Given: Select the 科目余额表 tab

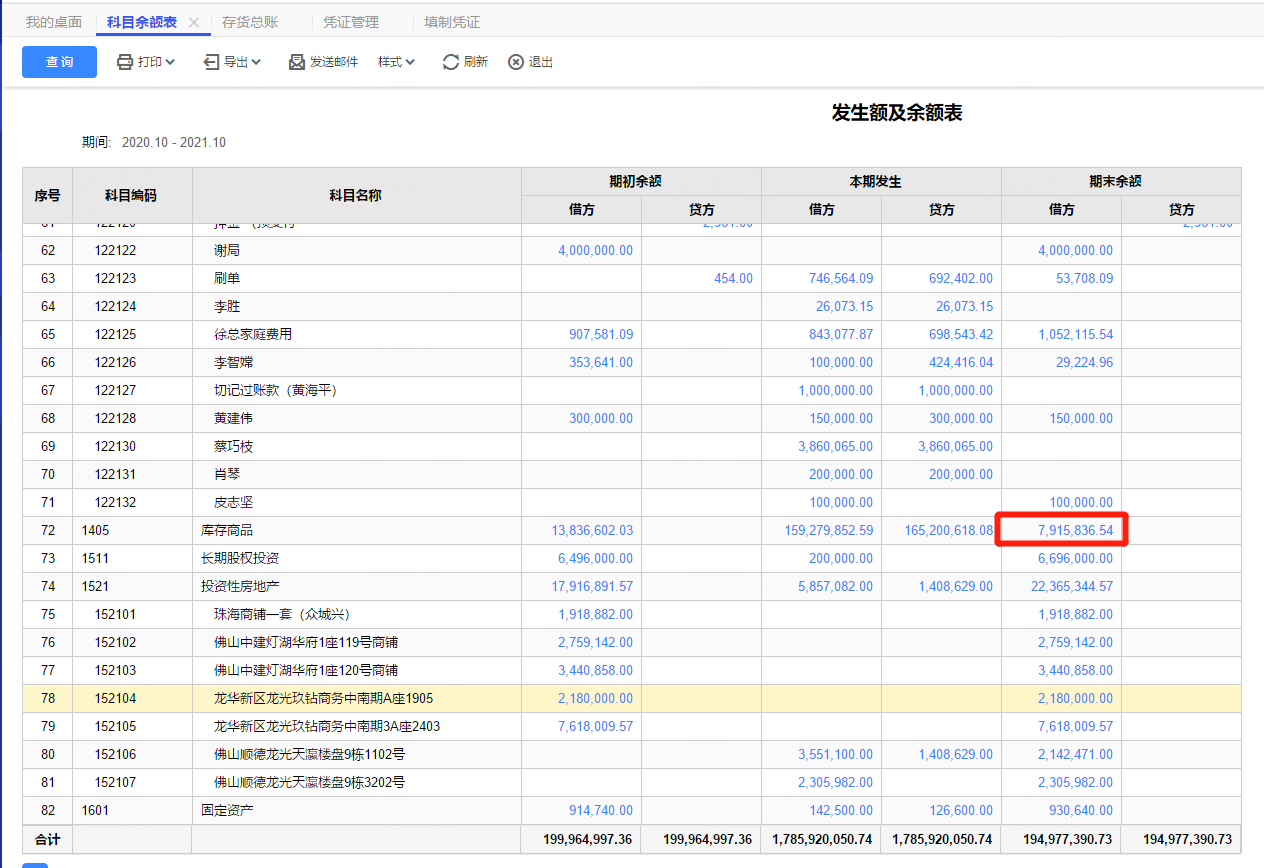Looking at the screenshot, I should [x=143, y=22].
